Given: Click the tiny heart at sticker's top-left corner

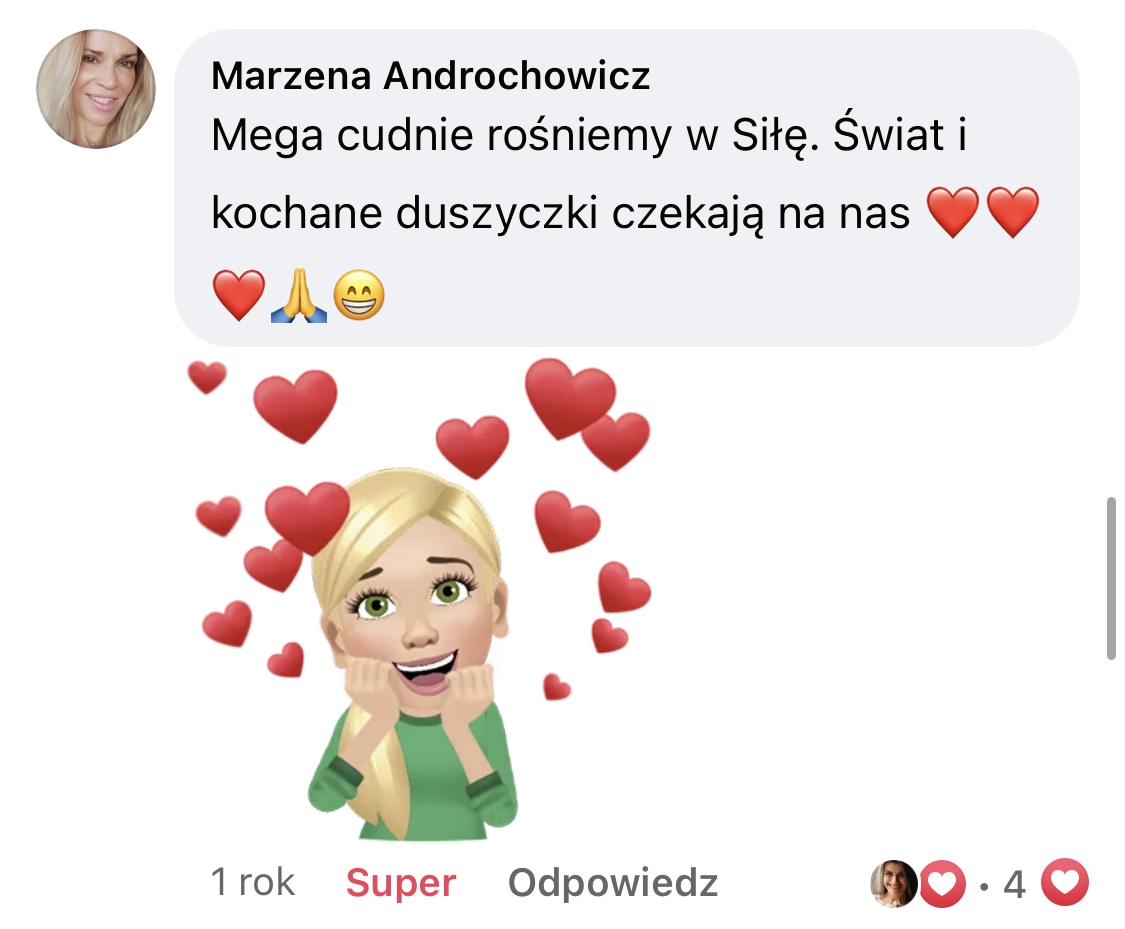Looking at the screenshot, I should [207, 377].
